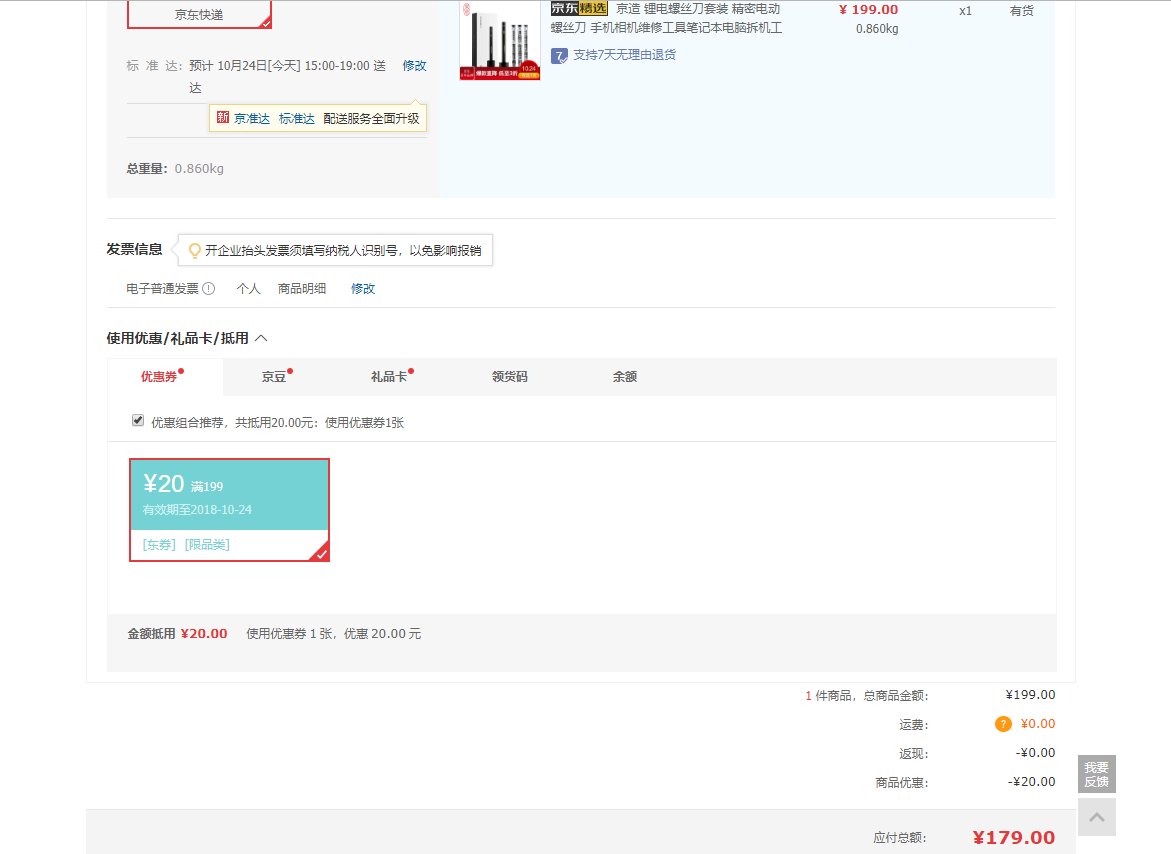Open the 标准达 link
This screenshot has width=1171, height=854.
(x=296, y=119)
